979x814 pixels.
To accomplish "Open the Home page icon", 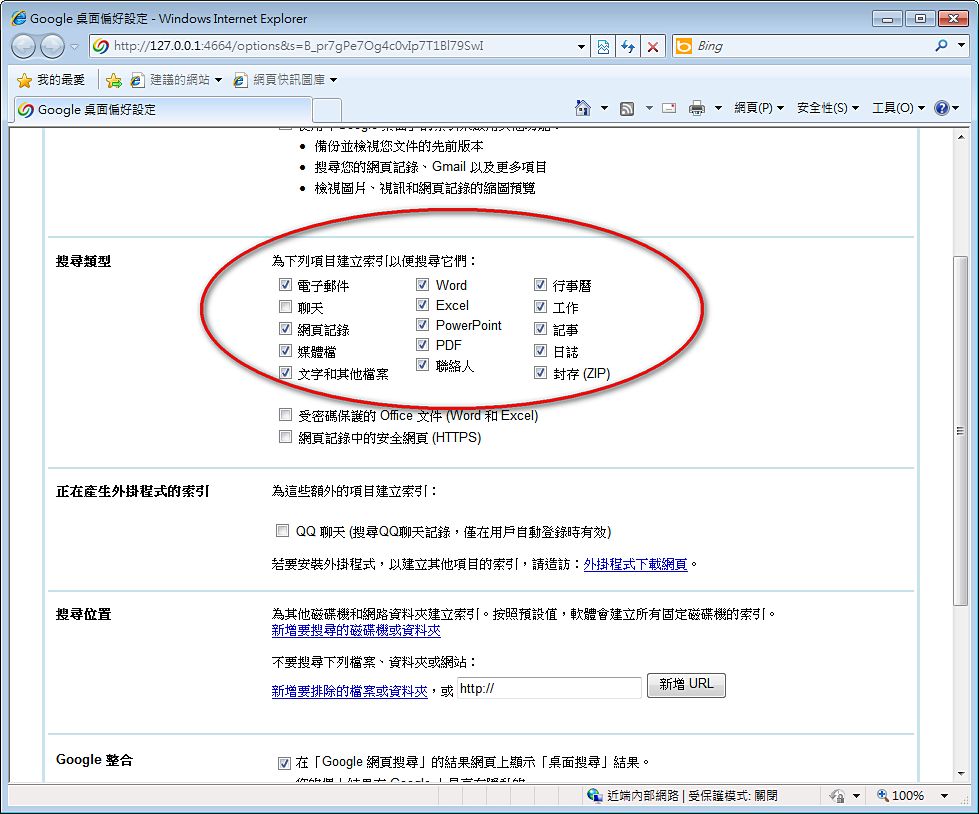I will pyautogui.click(x=583, y=109).
